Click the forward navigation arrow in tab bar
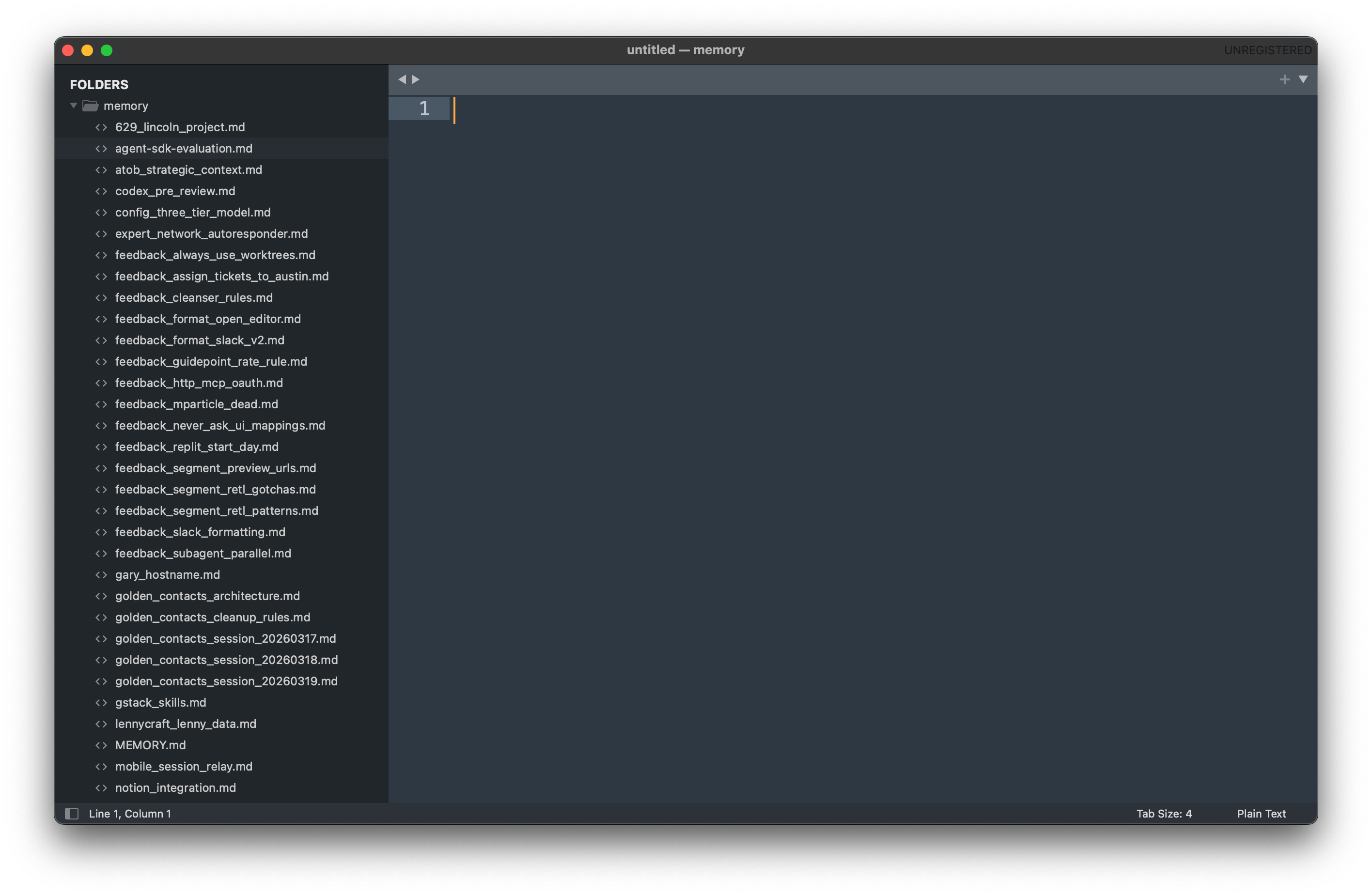 (x=416, y=79)
